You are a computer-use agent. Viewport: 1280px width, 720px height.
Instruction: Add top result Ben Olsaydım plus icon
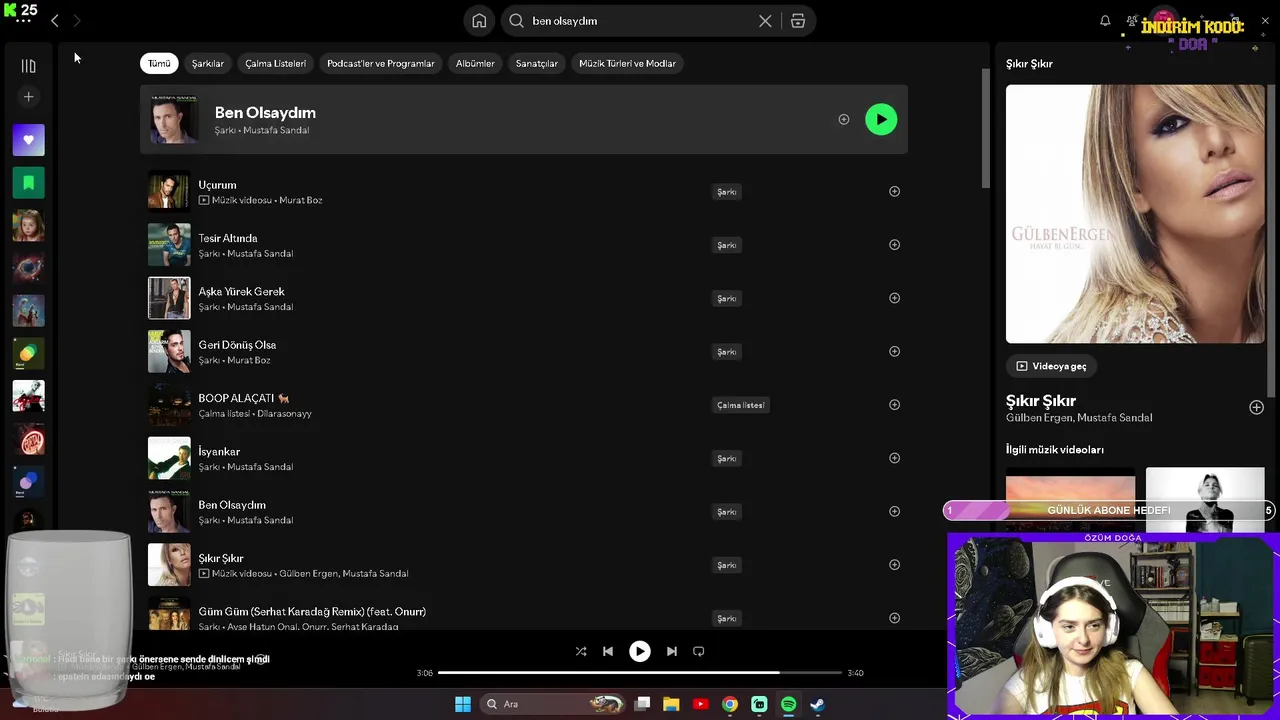pos(844,120)
